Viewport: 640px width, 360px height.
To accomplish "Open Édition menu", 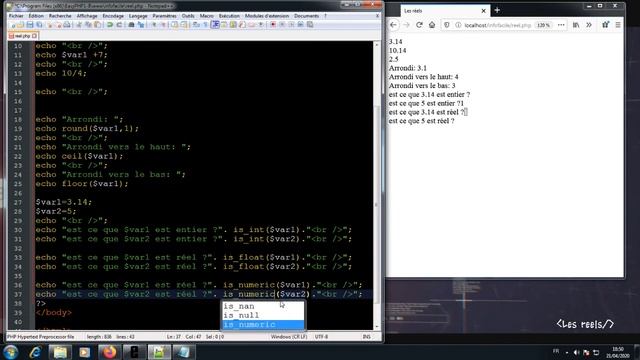I will (x=36, y=16).
